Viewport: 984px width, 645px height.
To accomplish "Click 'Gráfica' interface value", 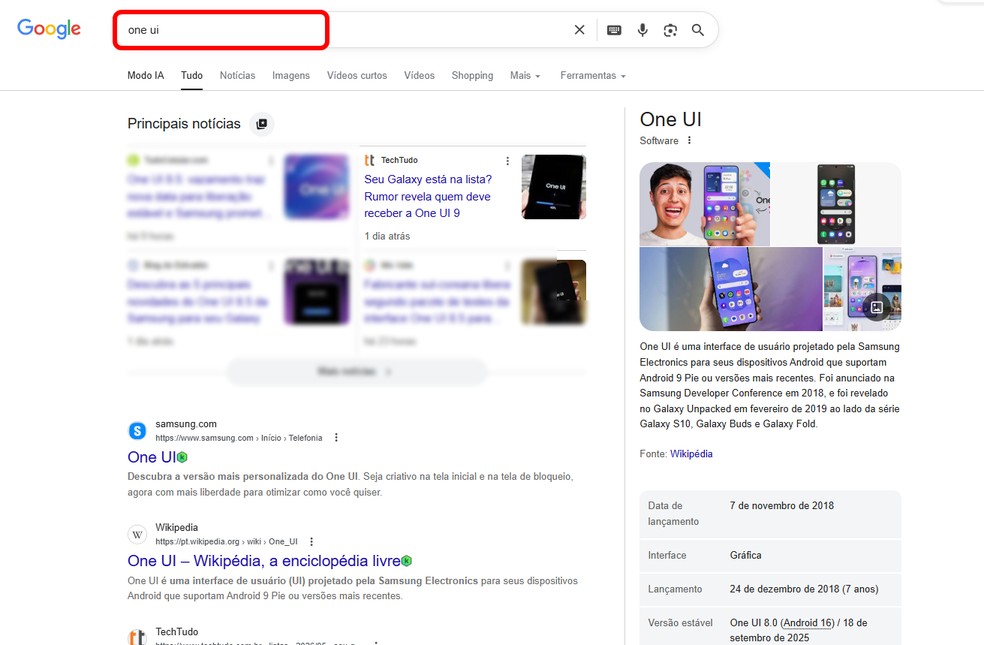I will click(746, 555).
